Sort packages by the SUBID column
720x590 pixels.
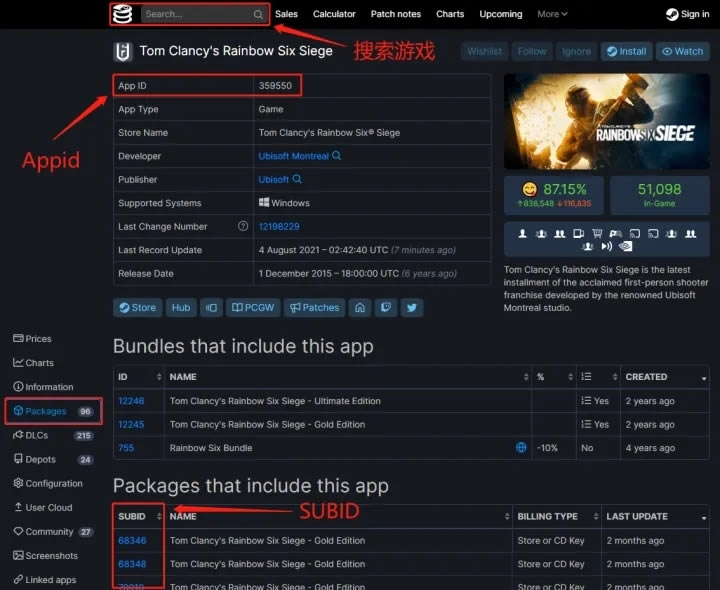click(x=138, y=517)
